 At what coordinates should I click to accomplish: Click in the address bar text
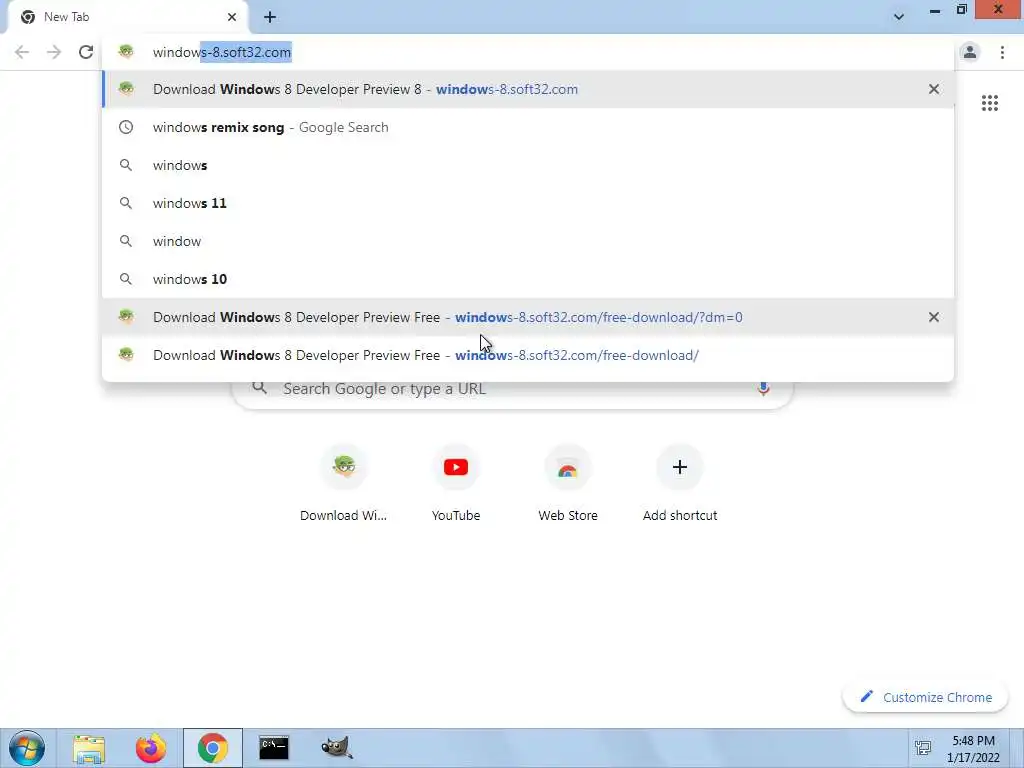222,52
